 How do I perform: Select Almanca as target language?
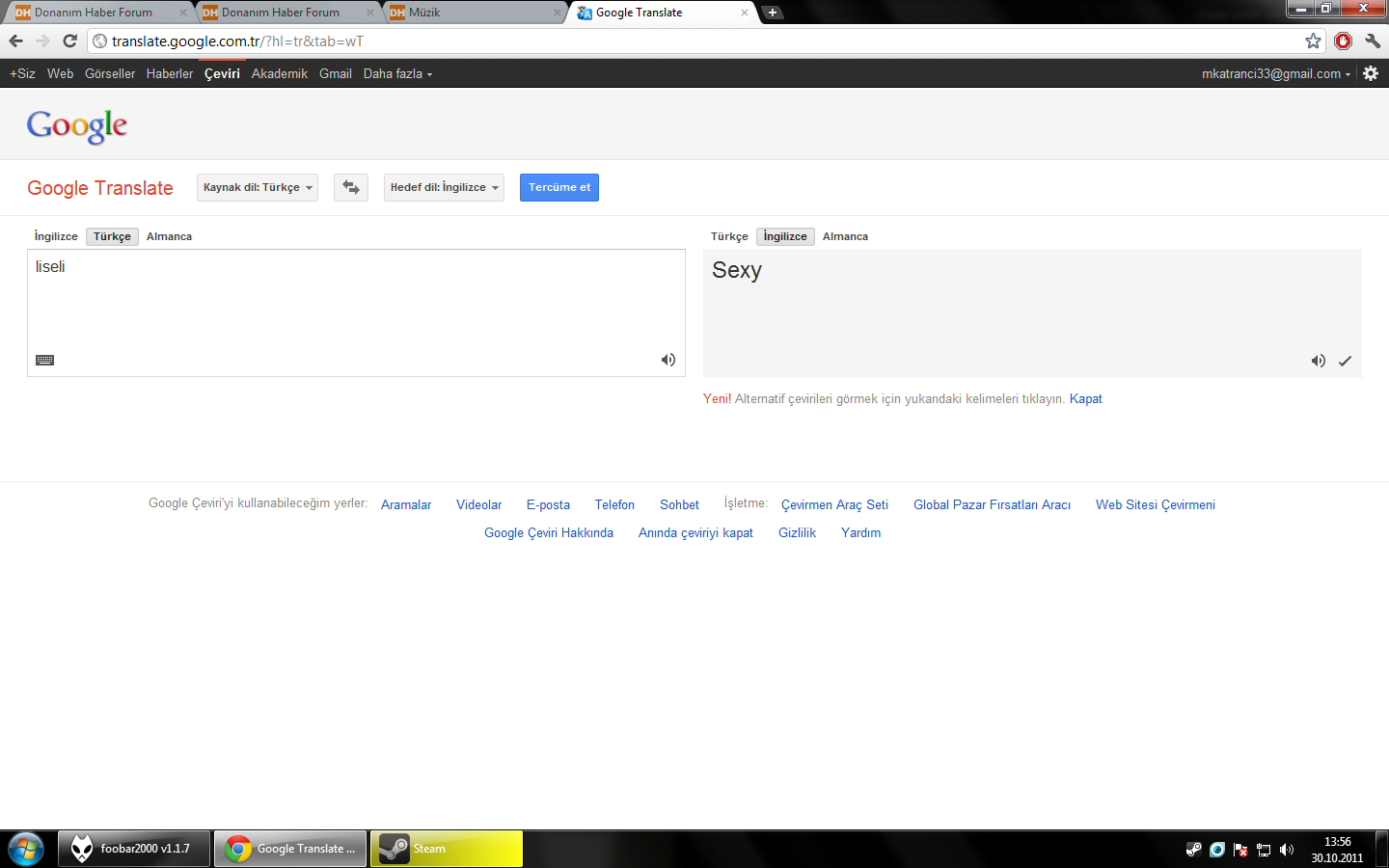[845, 236]
